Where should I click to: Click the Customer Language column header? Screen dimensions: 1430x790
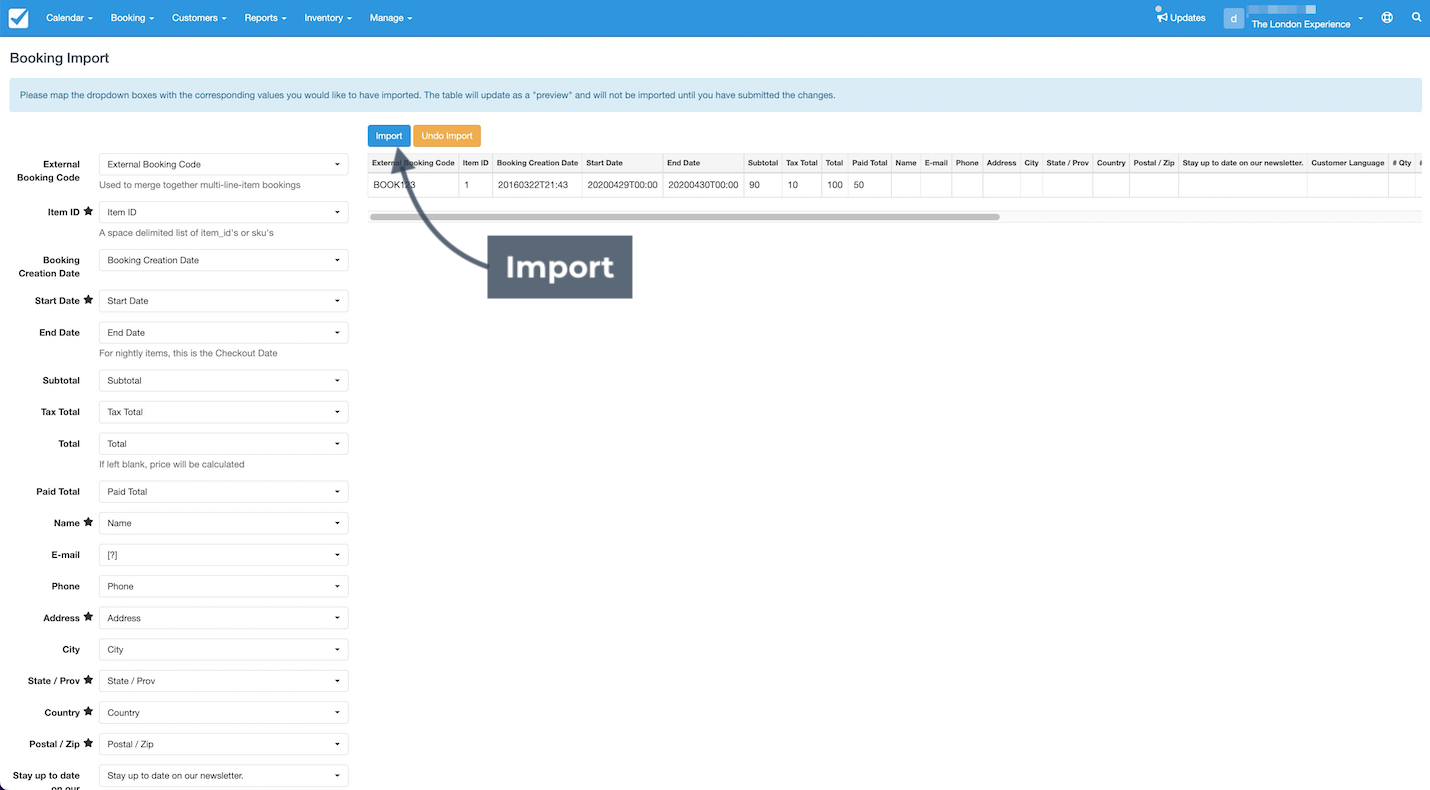coord(1348,163)
